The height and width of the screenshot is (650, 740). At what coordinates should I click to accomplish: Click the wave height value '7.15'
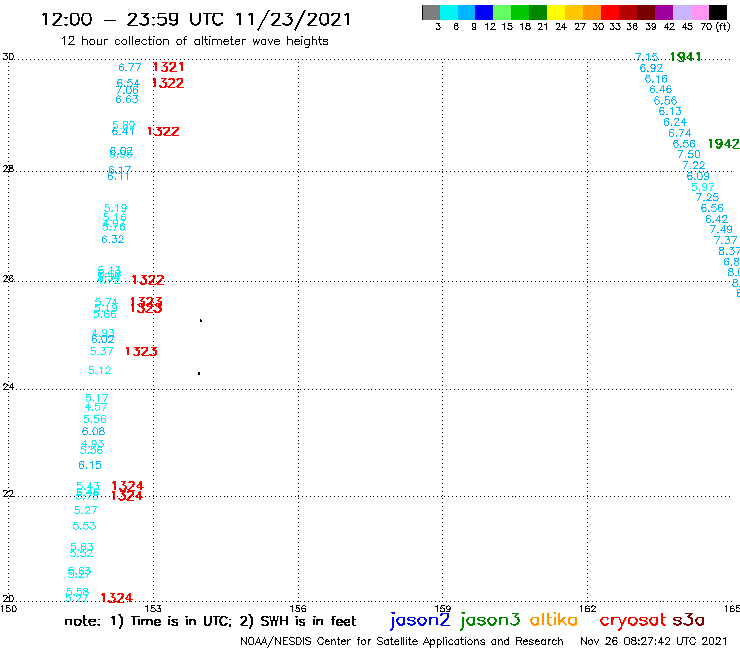[647, 57]
